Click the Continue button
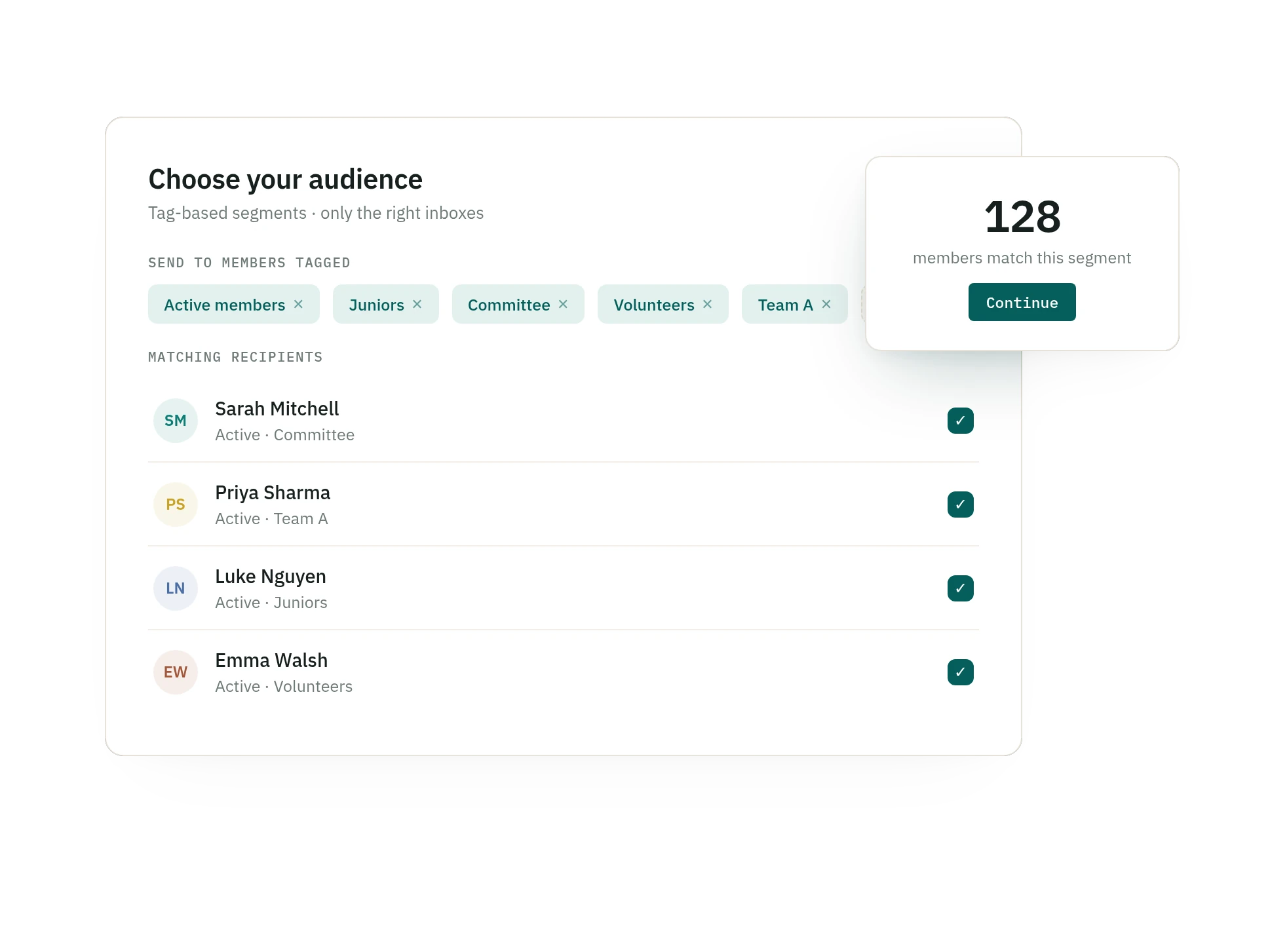Screen dimensions: 1270x952 pos(1022,302)
